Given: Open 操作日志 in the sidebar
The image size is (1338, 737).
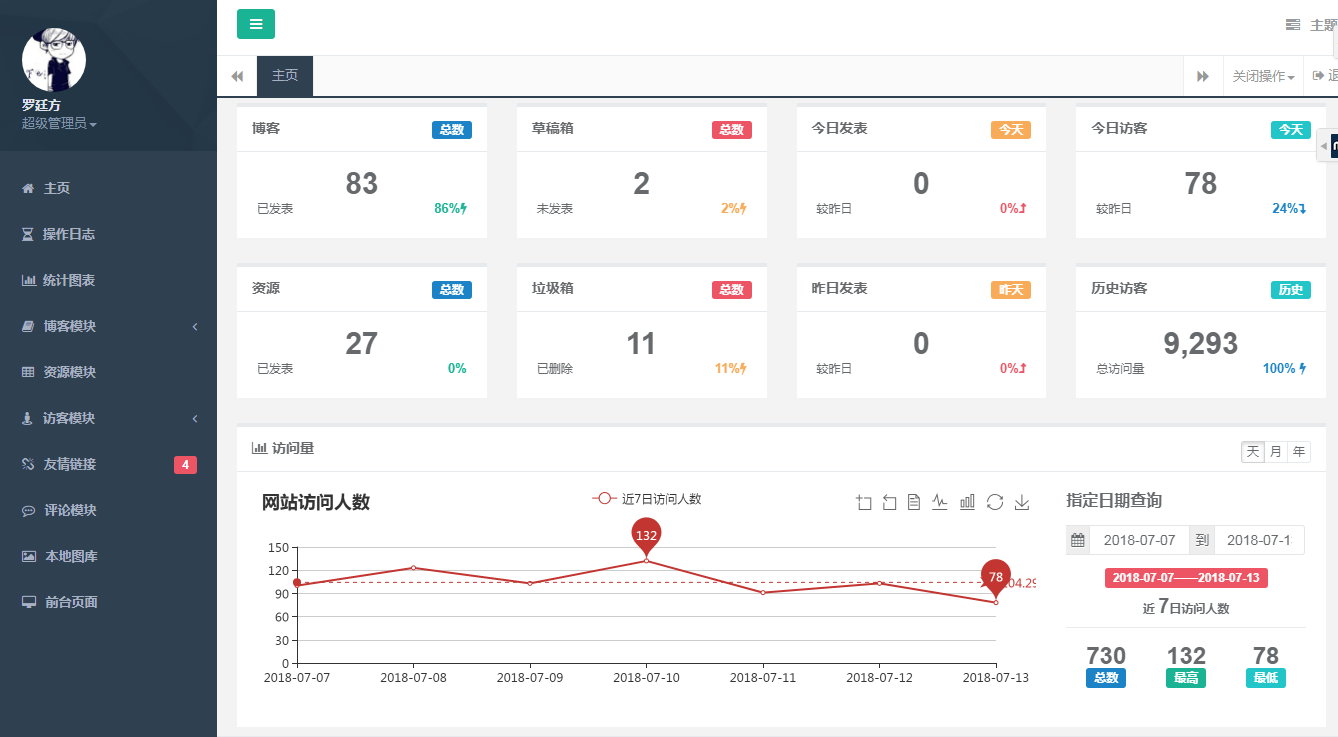Looking at the screenshot, I should pyautogui.click(x=69, y=234).
